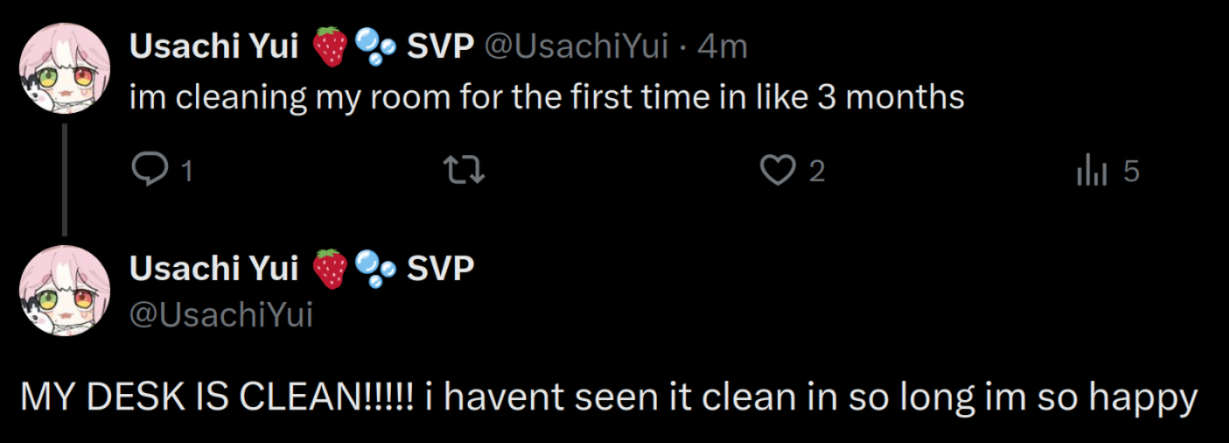Click the Usachi Yui name on the first tweet
The width and height of the screenshot is (1229, 443).
click(x=214, y=47)
